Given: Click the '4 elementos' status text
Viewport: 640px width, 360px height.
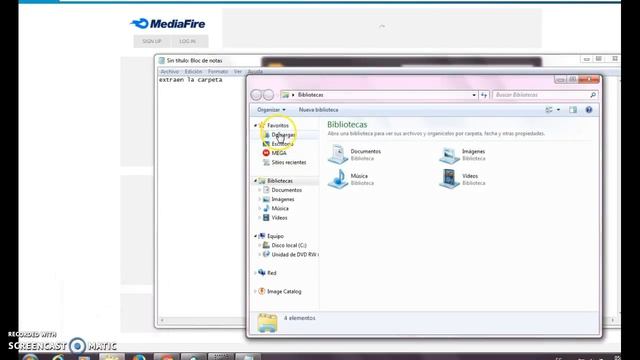Looking at the screenshot, I should (300, 318).
